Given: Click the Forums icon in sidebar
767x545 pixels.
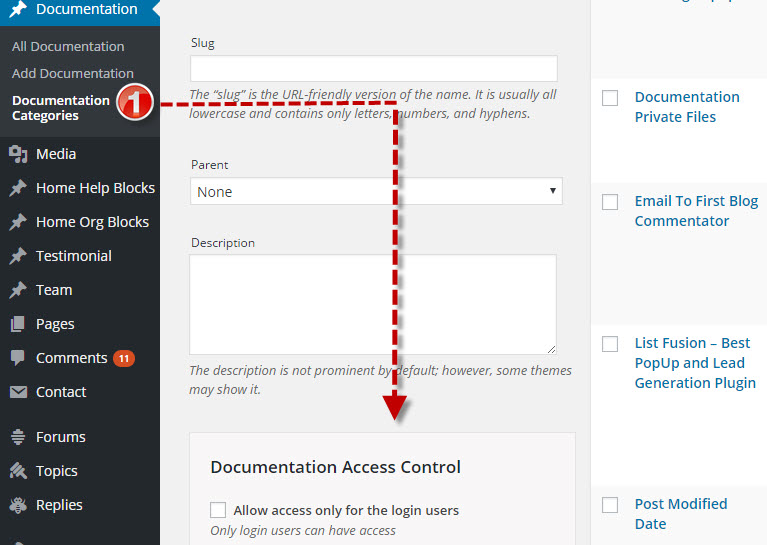Looking at the screenshot, I should click(x=18, y=437).
